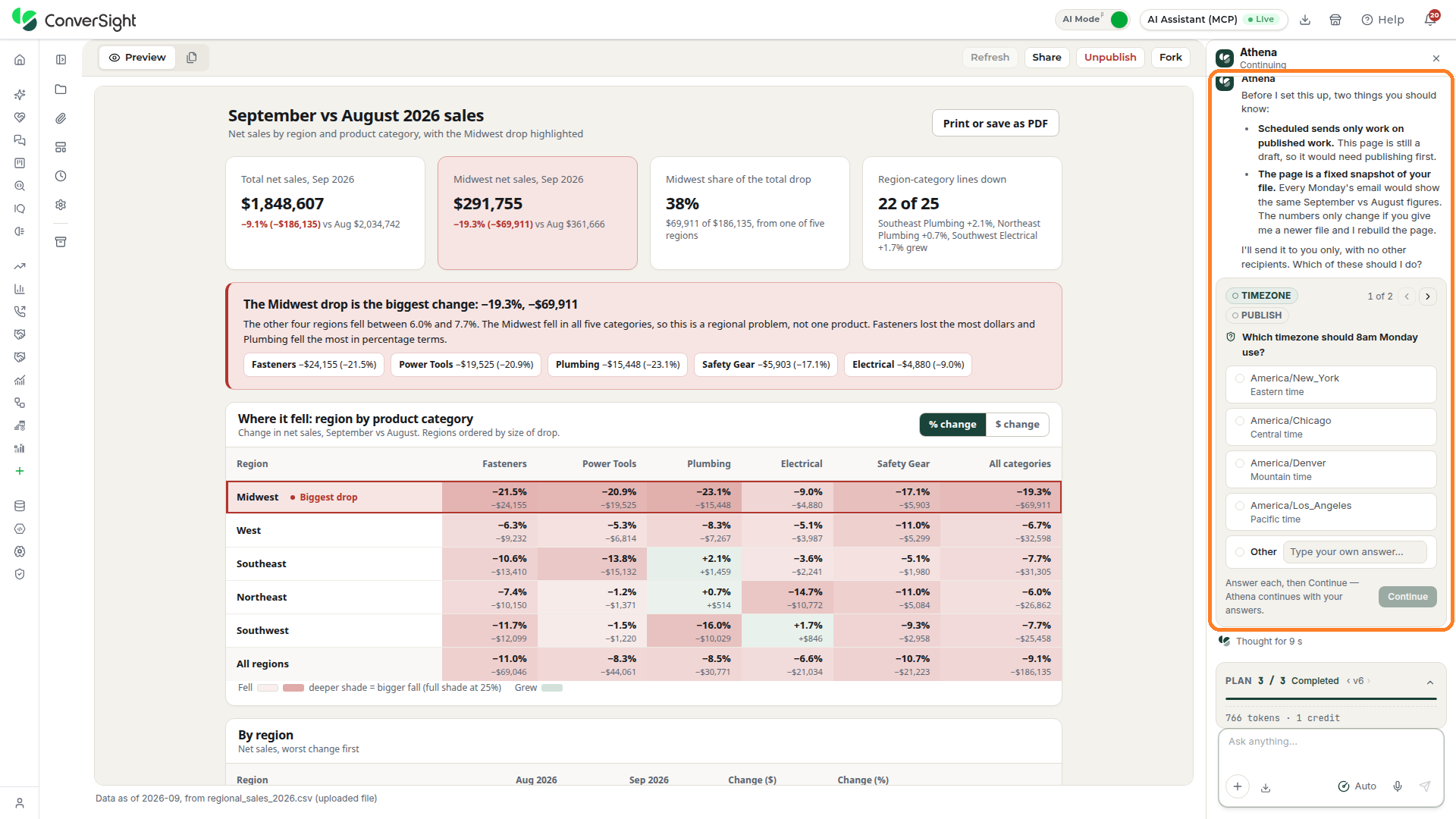Open the PUBLISH question tab
Image resolution: width=1456 pixels, height=819 pixels.
(1257, 315)
